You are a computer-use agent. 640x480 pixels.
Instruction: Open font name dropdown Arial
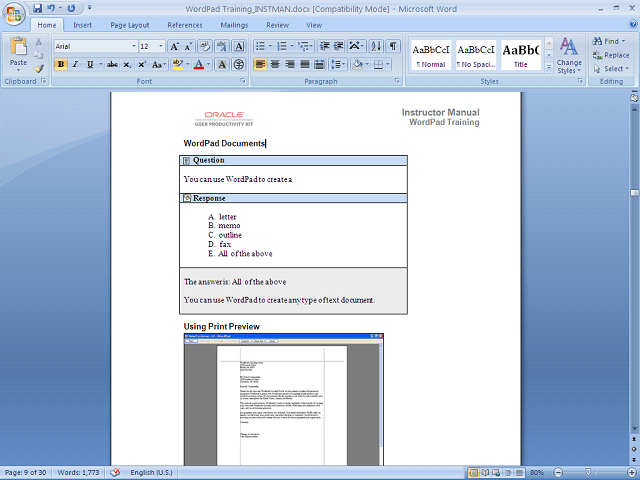tap(133, 47)
